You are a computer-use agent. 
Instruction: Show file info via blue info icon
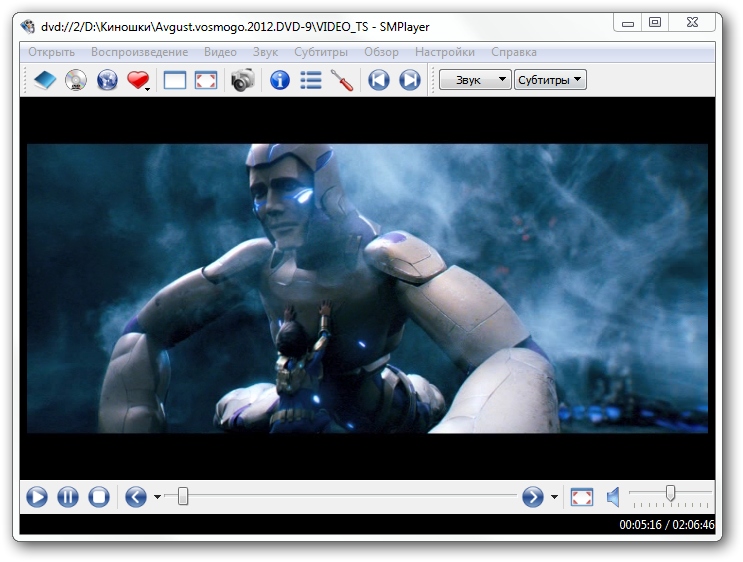(x=280, y=81)
